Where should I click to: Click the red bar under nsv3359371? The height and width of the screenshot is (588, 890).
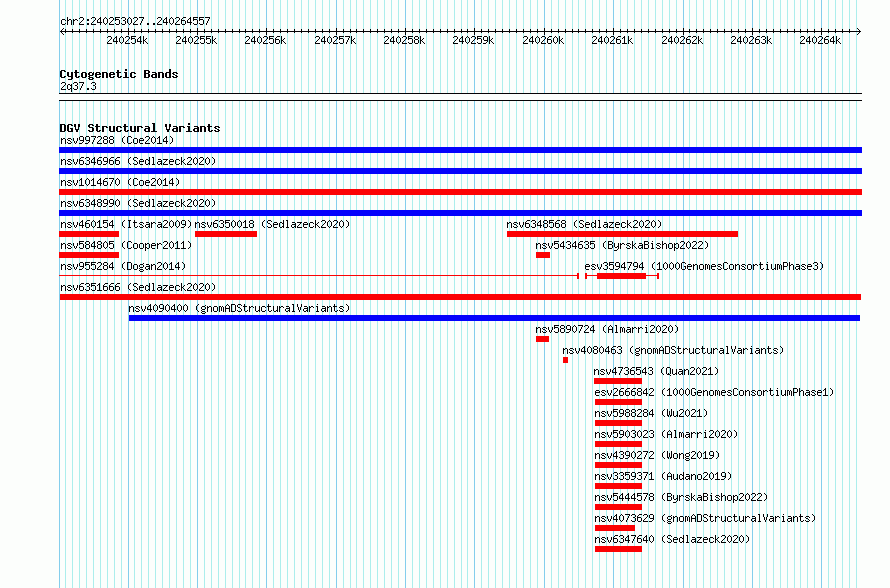pyautogui.click(x=618, y=486)
